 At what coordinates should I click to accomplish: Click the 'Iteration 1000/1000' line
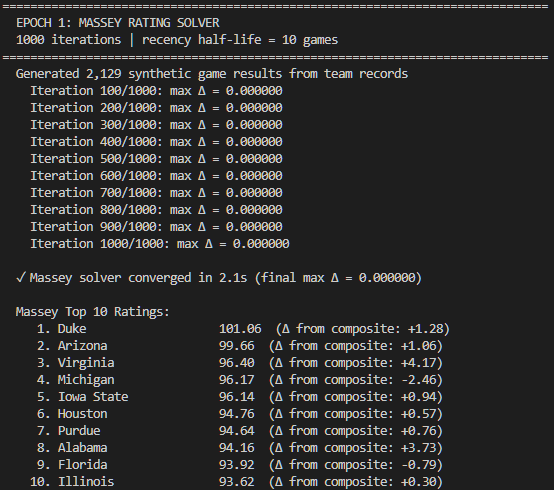(160, 243)
